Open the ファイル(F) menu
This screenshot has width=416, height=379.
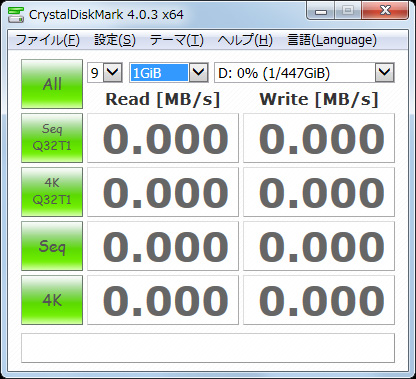click(47, 40)
